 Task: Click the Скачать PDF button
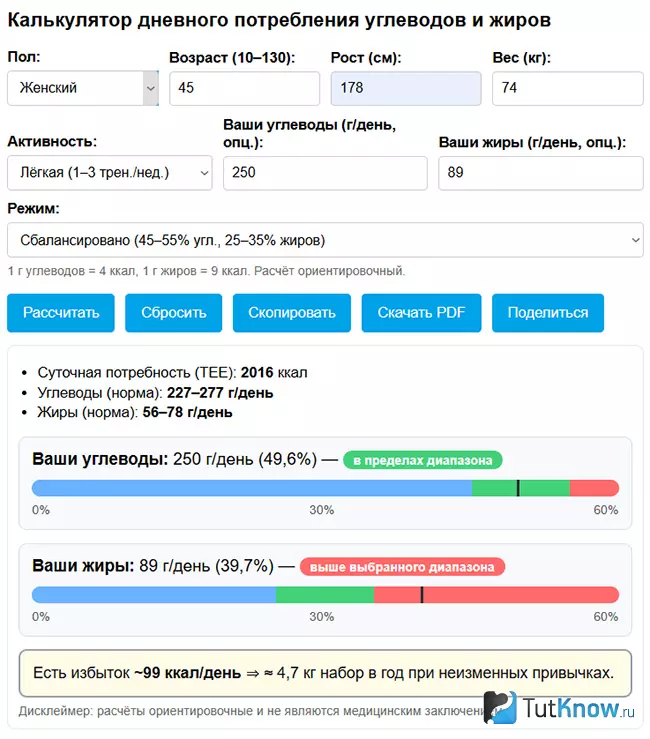pyautogui.click(x=421, y=313)
